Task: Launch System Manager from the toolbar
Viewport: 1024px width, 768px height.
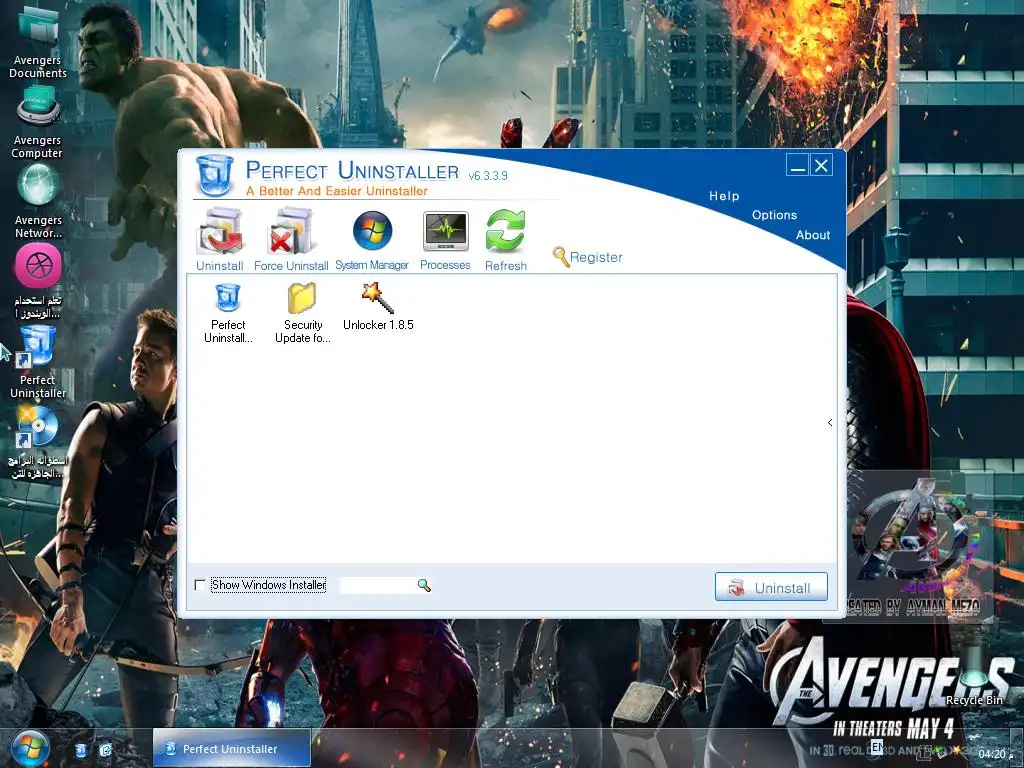Action: [x=372, y=240]
